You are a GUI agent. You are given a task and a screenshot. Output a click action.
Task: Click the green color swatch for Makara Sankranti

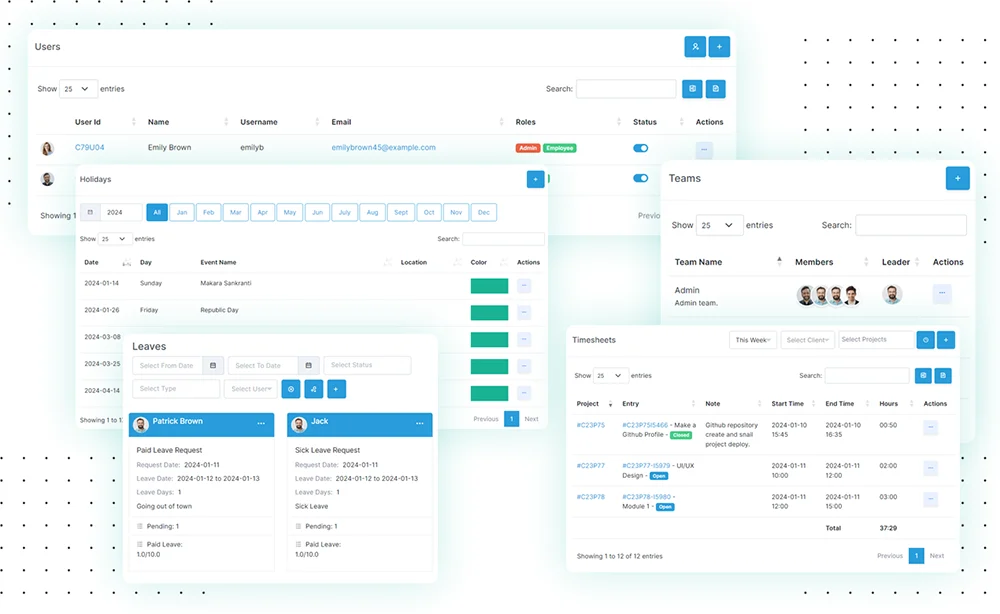489,286
